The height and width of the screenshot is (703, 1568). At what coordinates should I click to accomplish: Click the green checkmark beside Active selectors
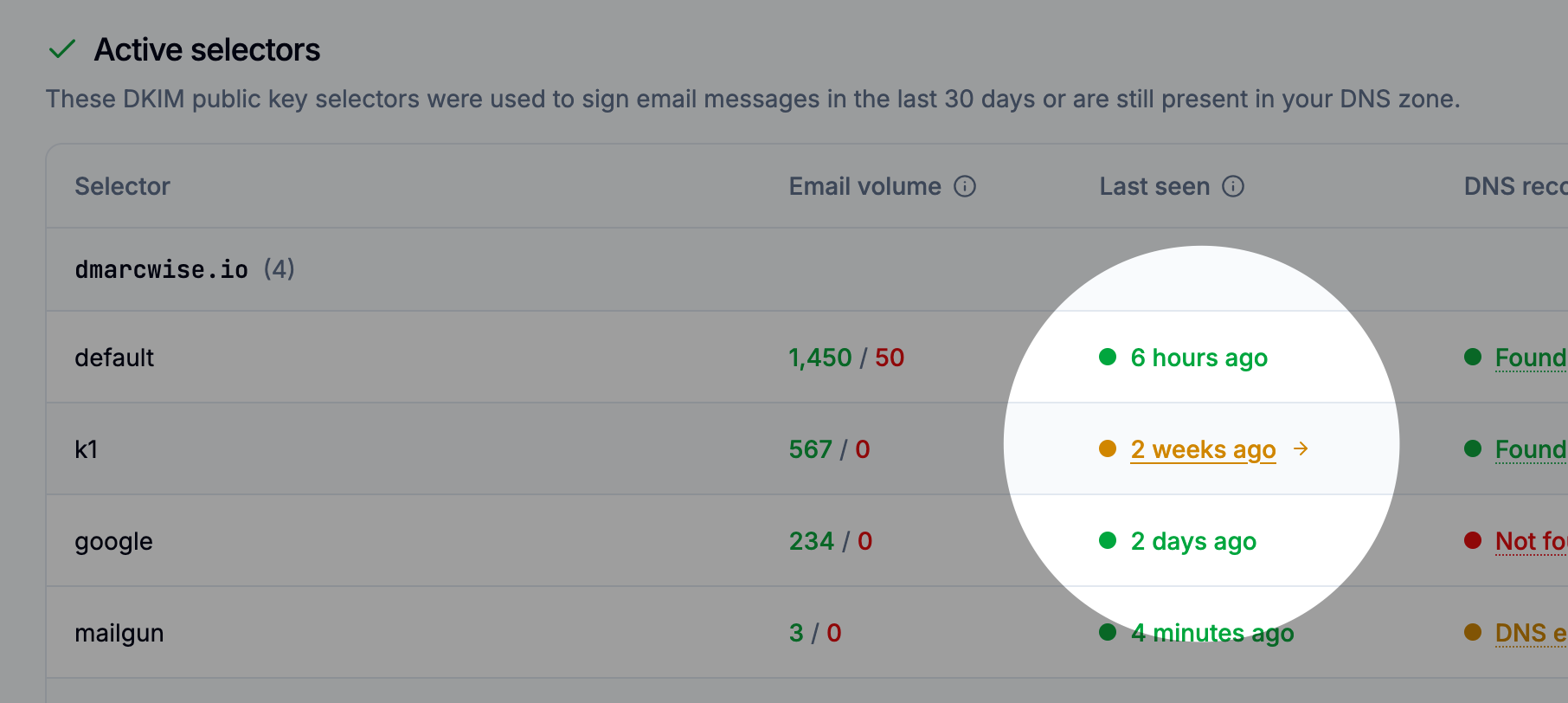[x=62, y=49]
